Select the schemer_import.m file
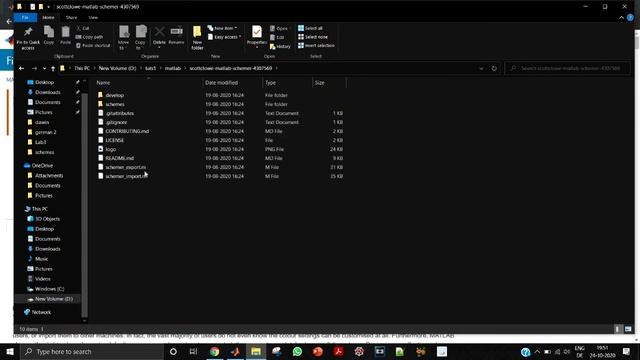This screenshot has height=360, width=640. (127, 176)
